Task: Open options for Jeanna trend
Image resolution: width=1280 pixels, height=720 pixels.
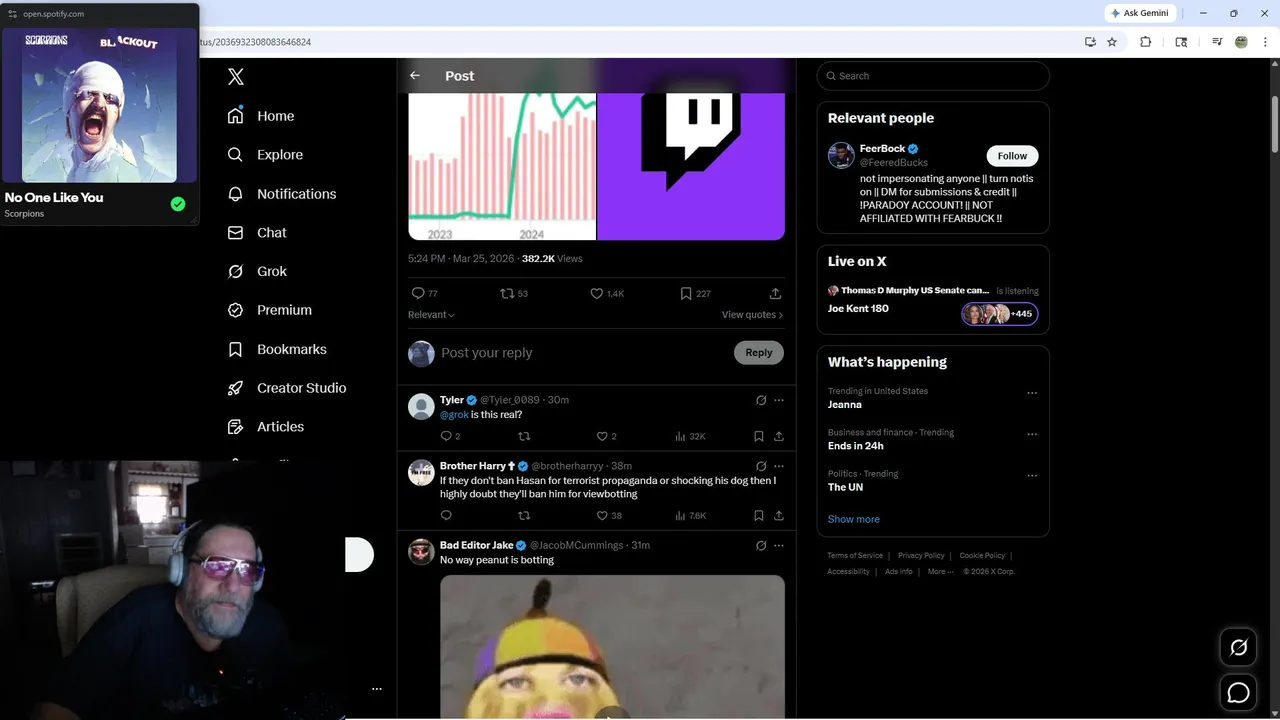Action: coord(1032,393)
